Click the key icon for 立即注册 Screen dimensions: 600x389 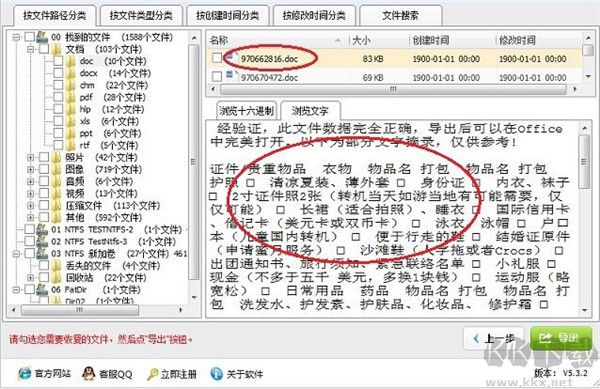(152, 374)
